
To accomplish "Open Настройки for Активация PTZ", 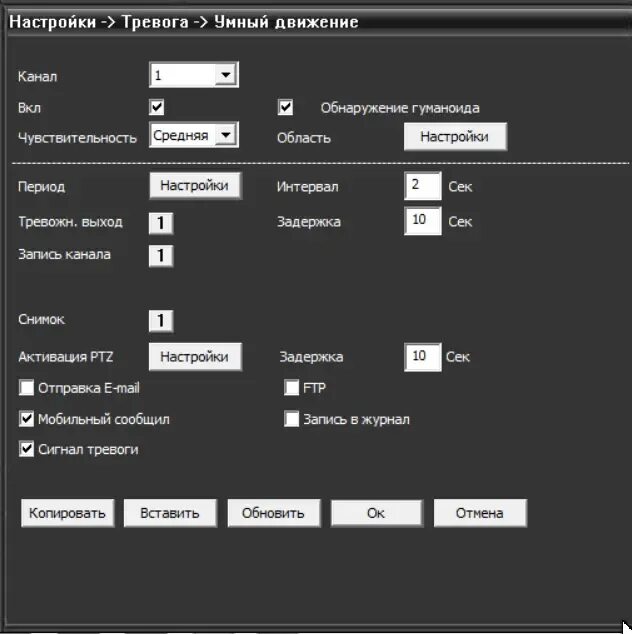I will coord(195,357).
